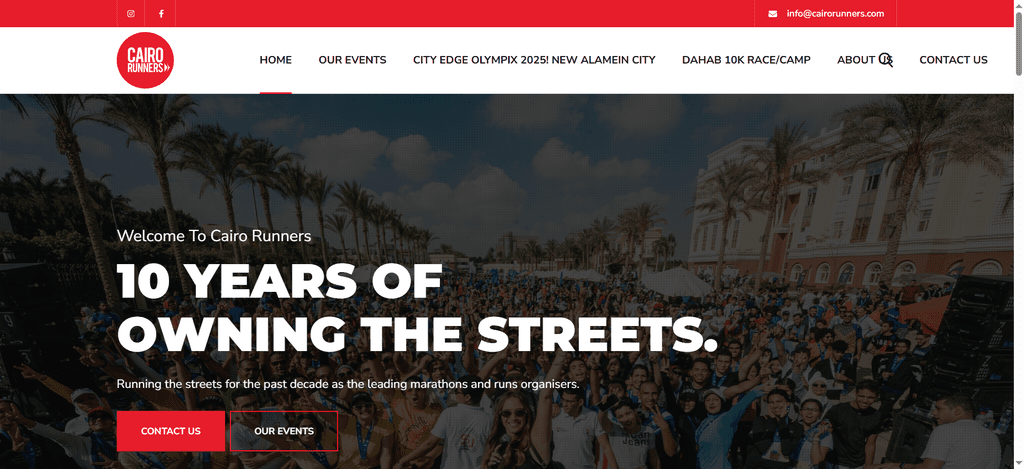The image size is (1024, 469).
Task: Click the solid red CONTACT US hero button
Action: pos(171,431)
